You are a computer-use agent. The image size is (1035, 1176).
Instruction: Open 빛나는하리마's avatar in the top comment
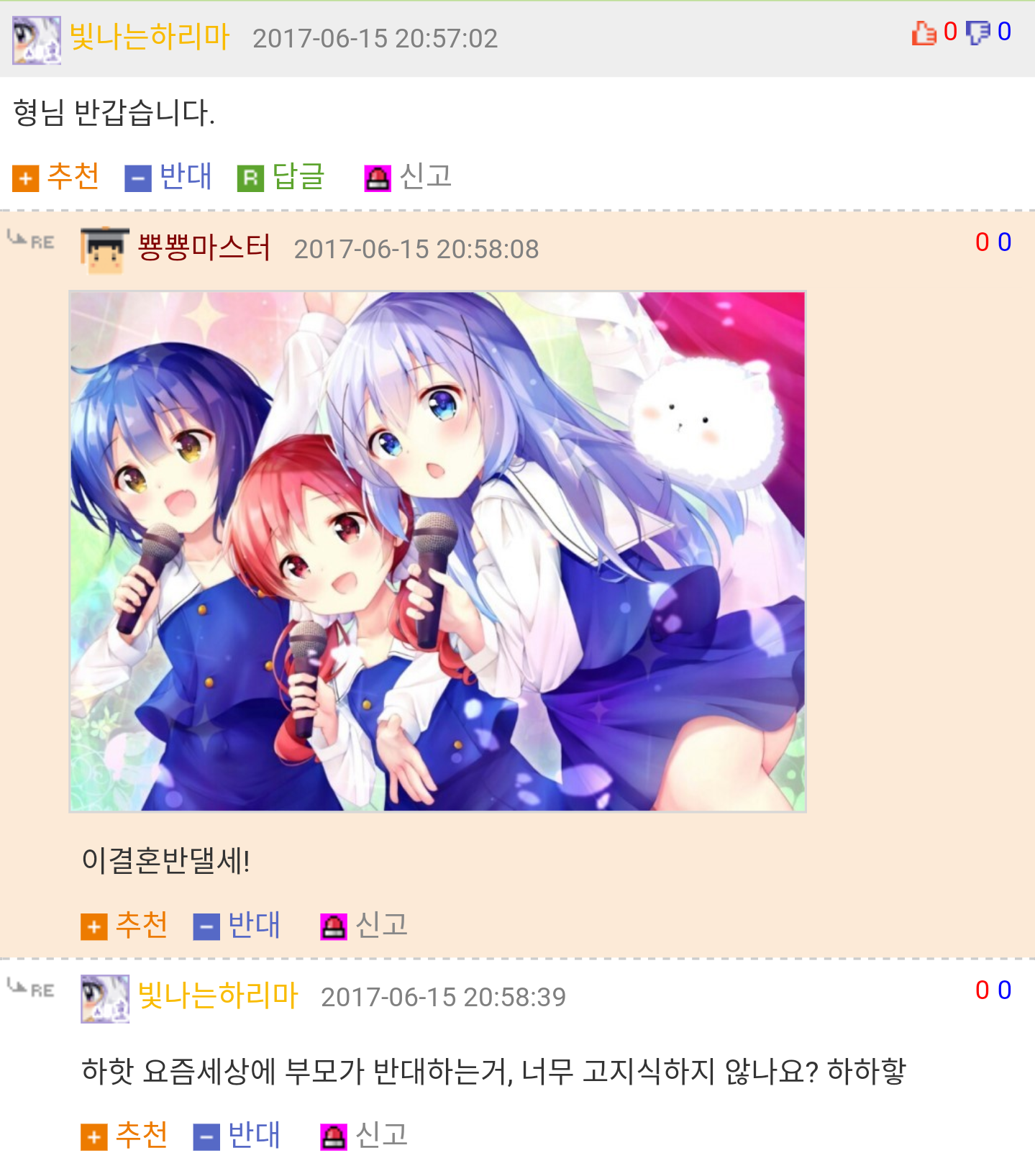[x=37, y=40]
